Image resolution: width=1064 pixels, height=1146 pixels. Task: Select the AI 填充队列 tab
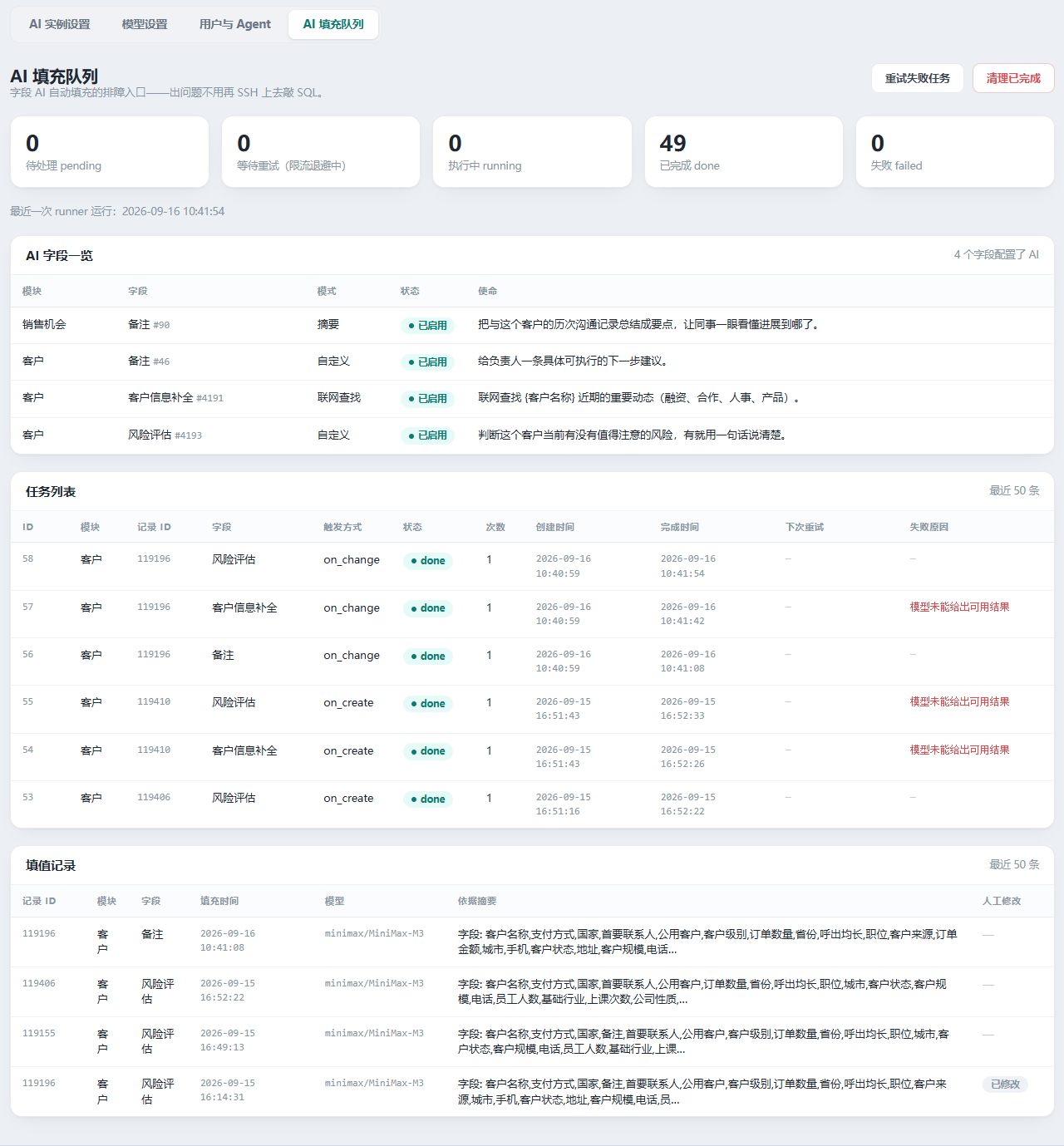[333, 24]
